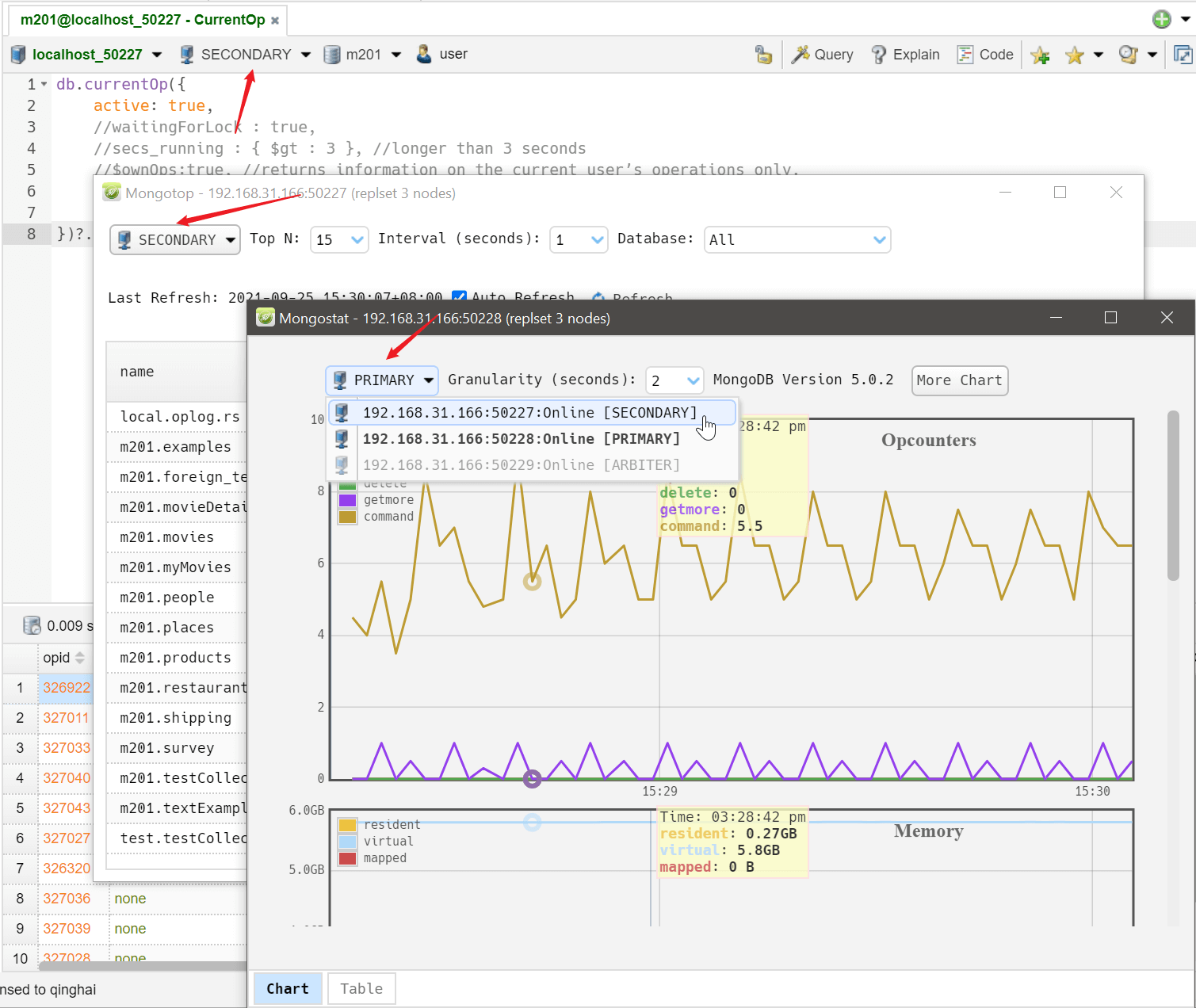Collapse code fold arrow on line 1
This screenshot has height=1008, width=1196.
point(44,84)
